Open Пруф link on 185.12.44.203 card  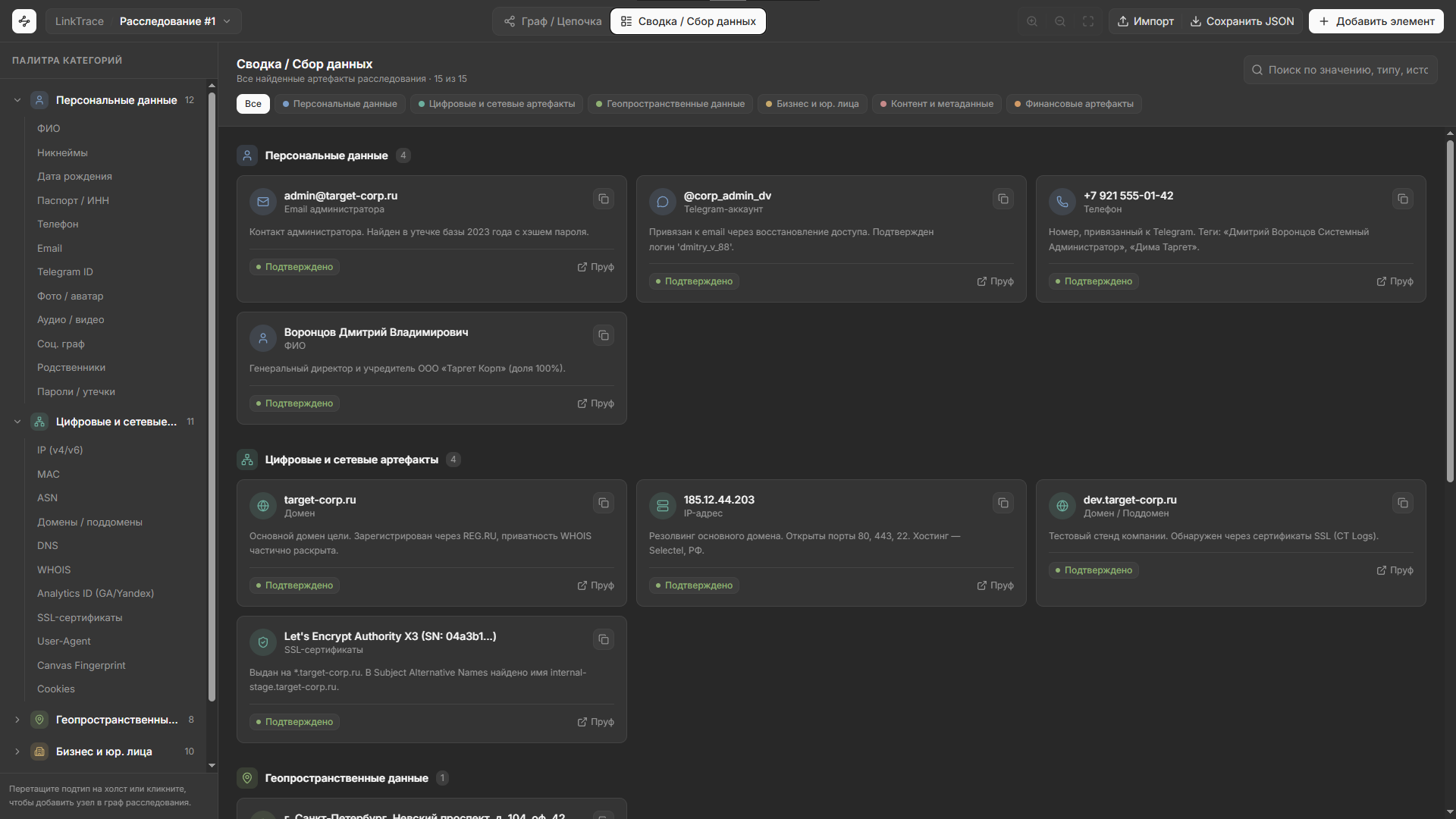click(996, 585)
